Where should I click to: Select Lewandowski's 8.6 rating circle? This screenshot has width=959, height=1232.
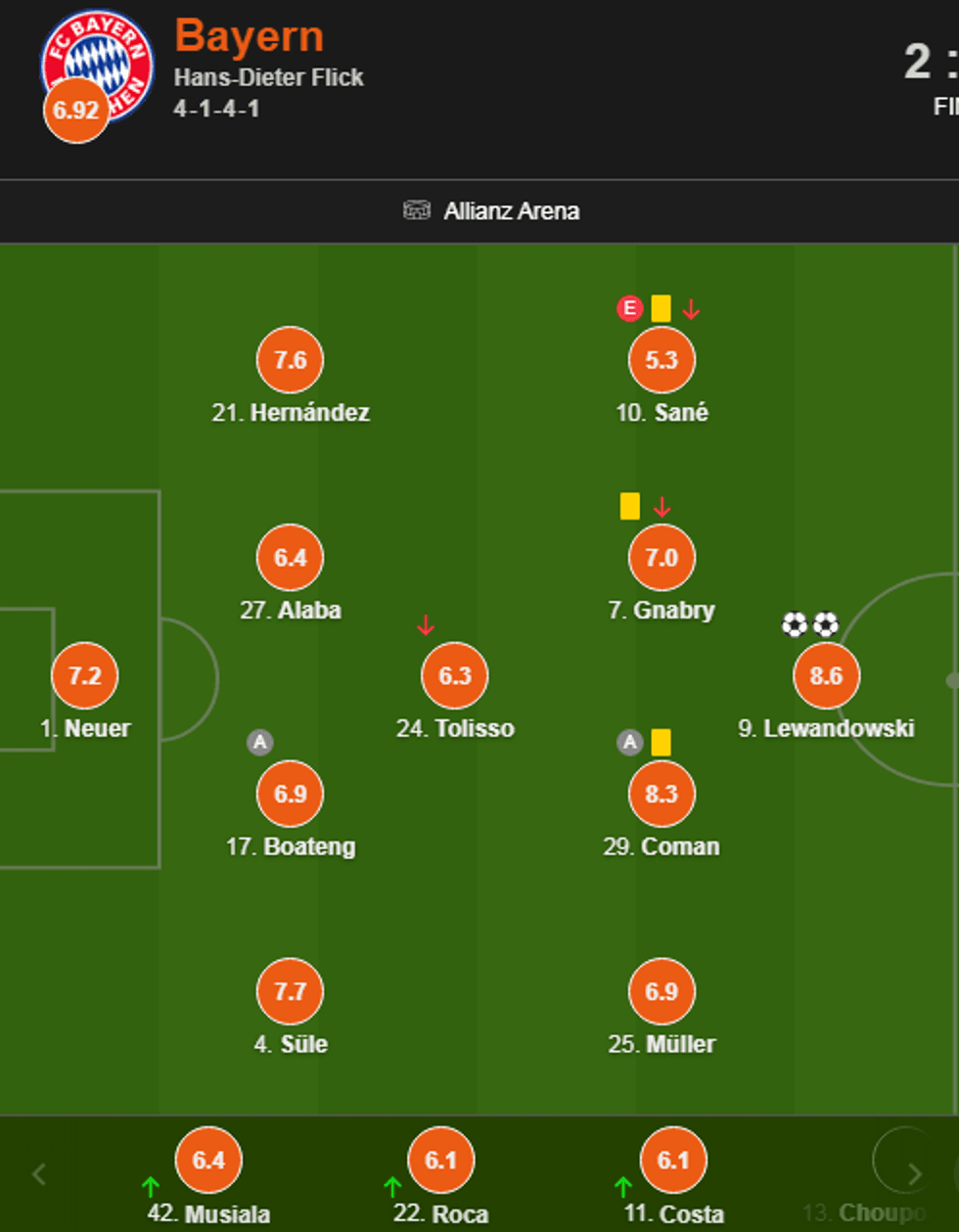[826, 675]
